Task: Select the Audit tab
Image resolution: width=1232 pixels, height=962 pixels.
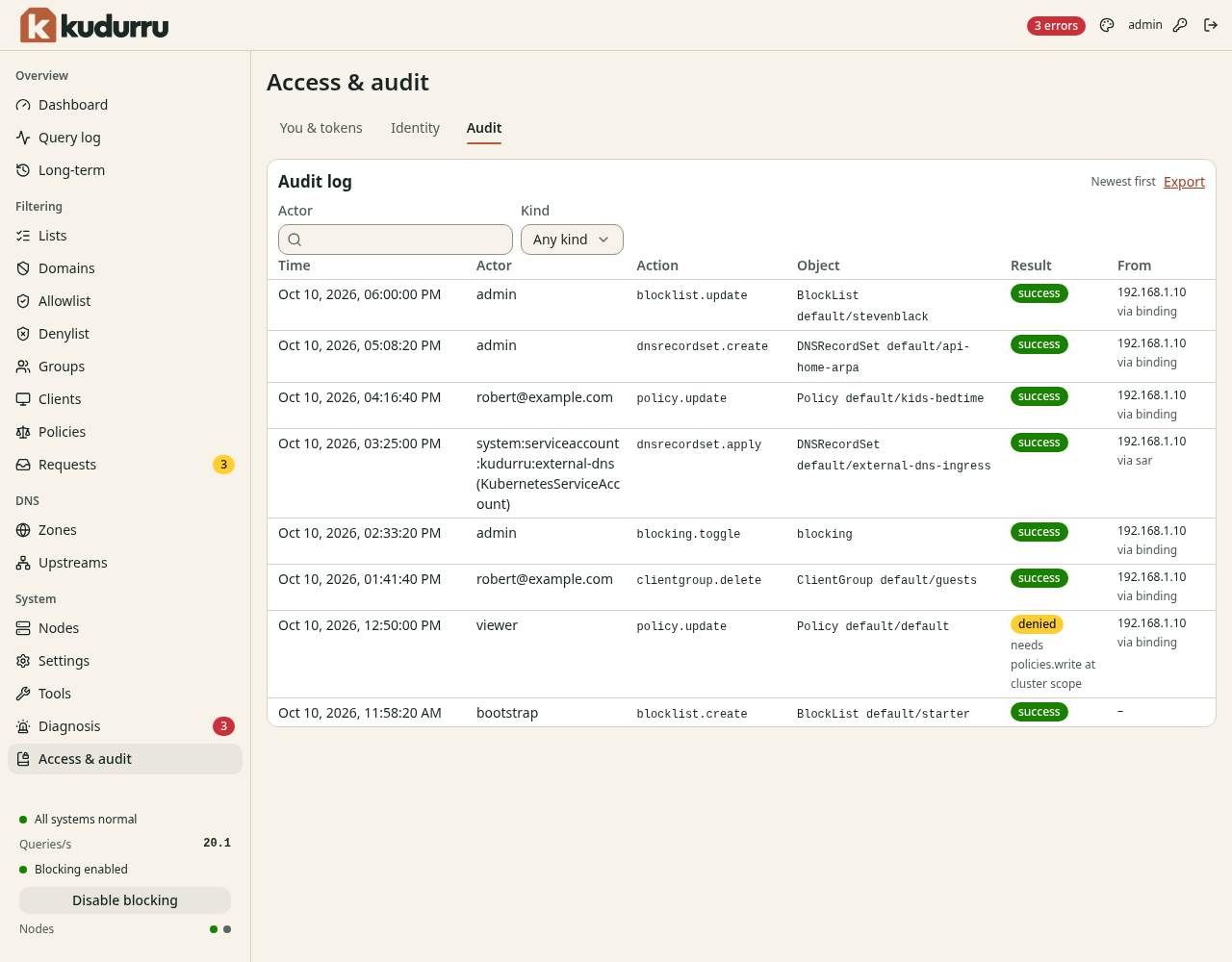Action: tap(484, 128)
